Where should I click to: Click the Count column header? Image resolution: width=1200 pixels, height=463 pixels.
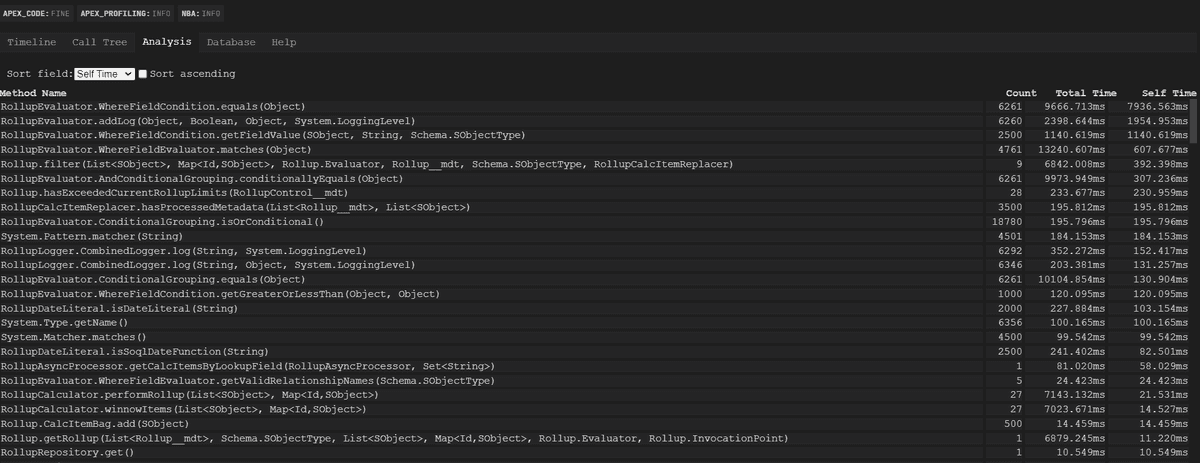pos(1020,92)
